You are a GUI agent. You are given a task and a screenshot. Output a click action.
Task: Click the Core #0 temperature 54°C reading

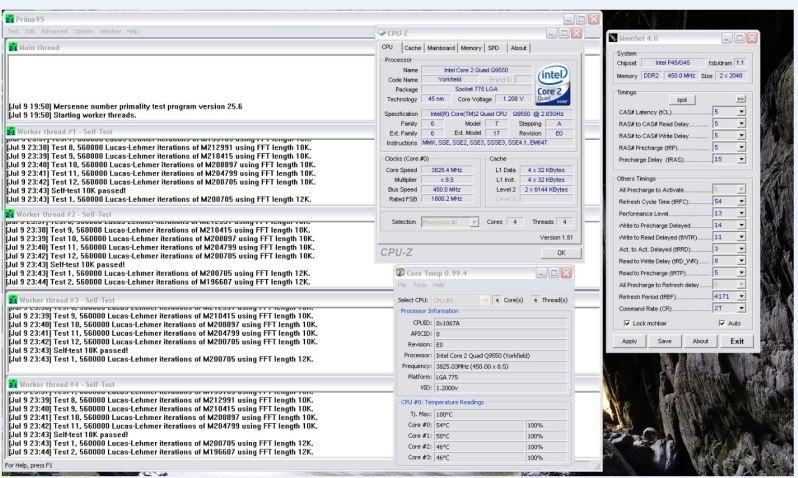coord(479,425)
